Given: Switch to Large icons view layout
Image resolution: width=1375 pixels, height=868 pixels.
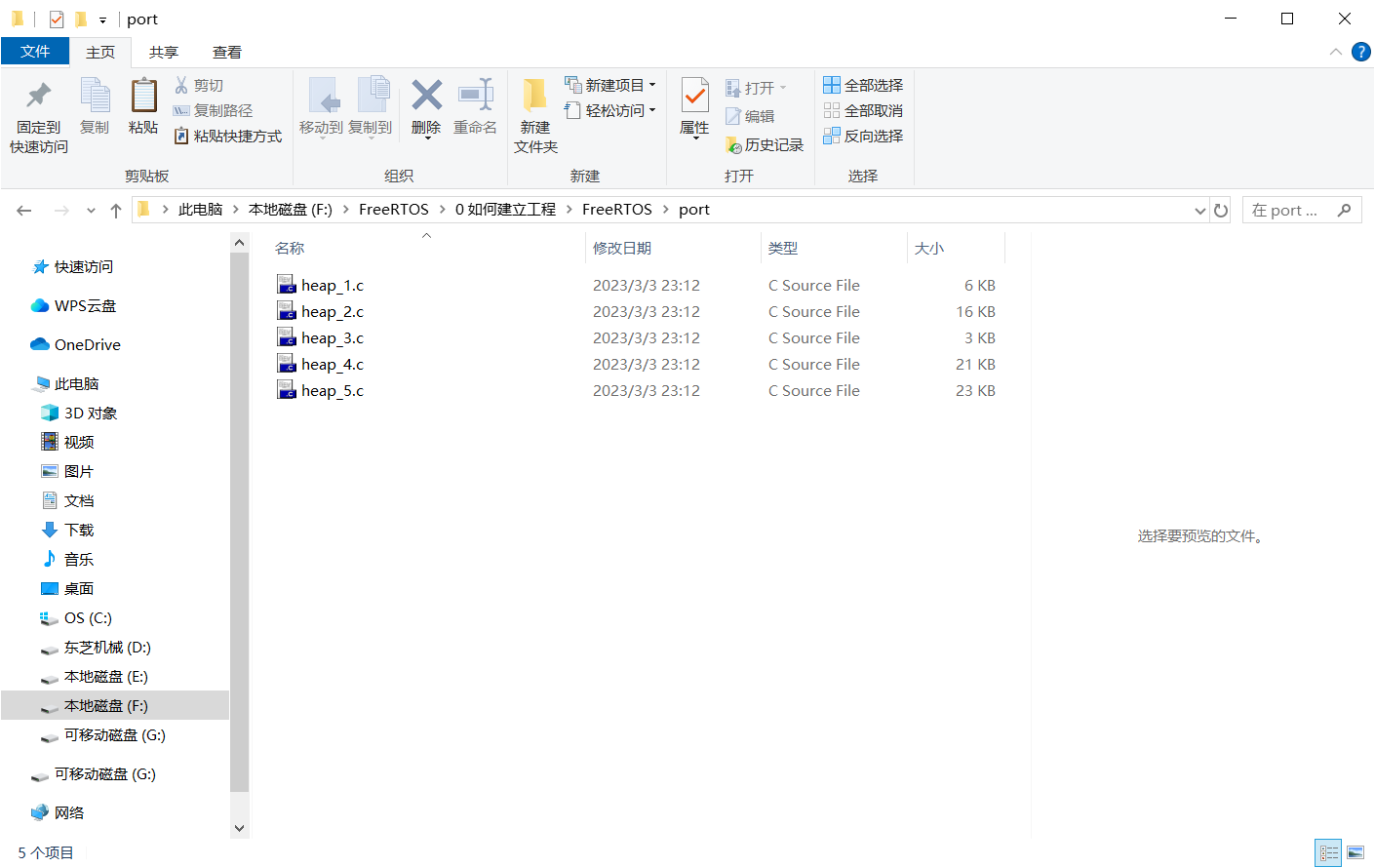Looking at the screenshot, I should [x=1355, y=853].
